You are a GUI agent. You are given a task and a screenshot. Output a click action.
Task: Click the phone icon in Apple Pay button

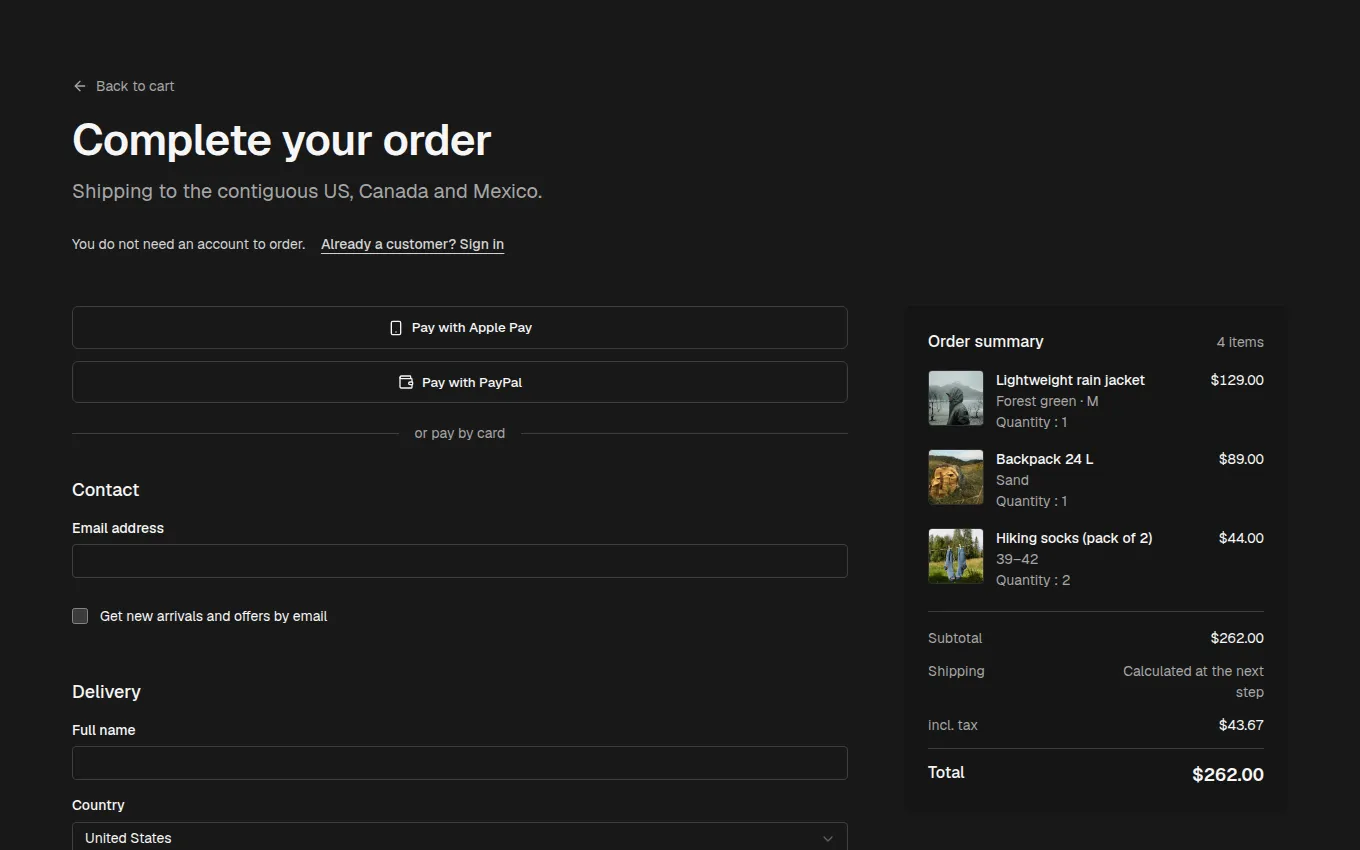(396, 328)
